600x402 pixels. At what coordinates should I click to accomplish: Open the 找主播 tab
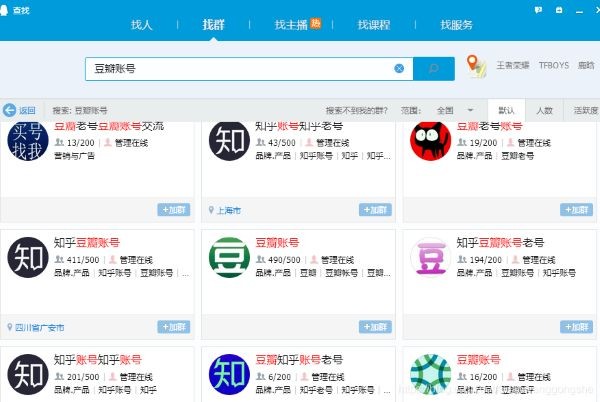(x=291, y=24)
